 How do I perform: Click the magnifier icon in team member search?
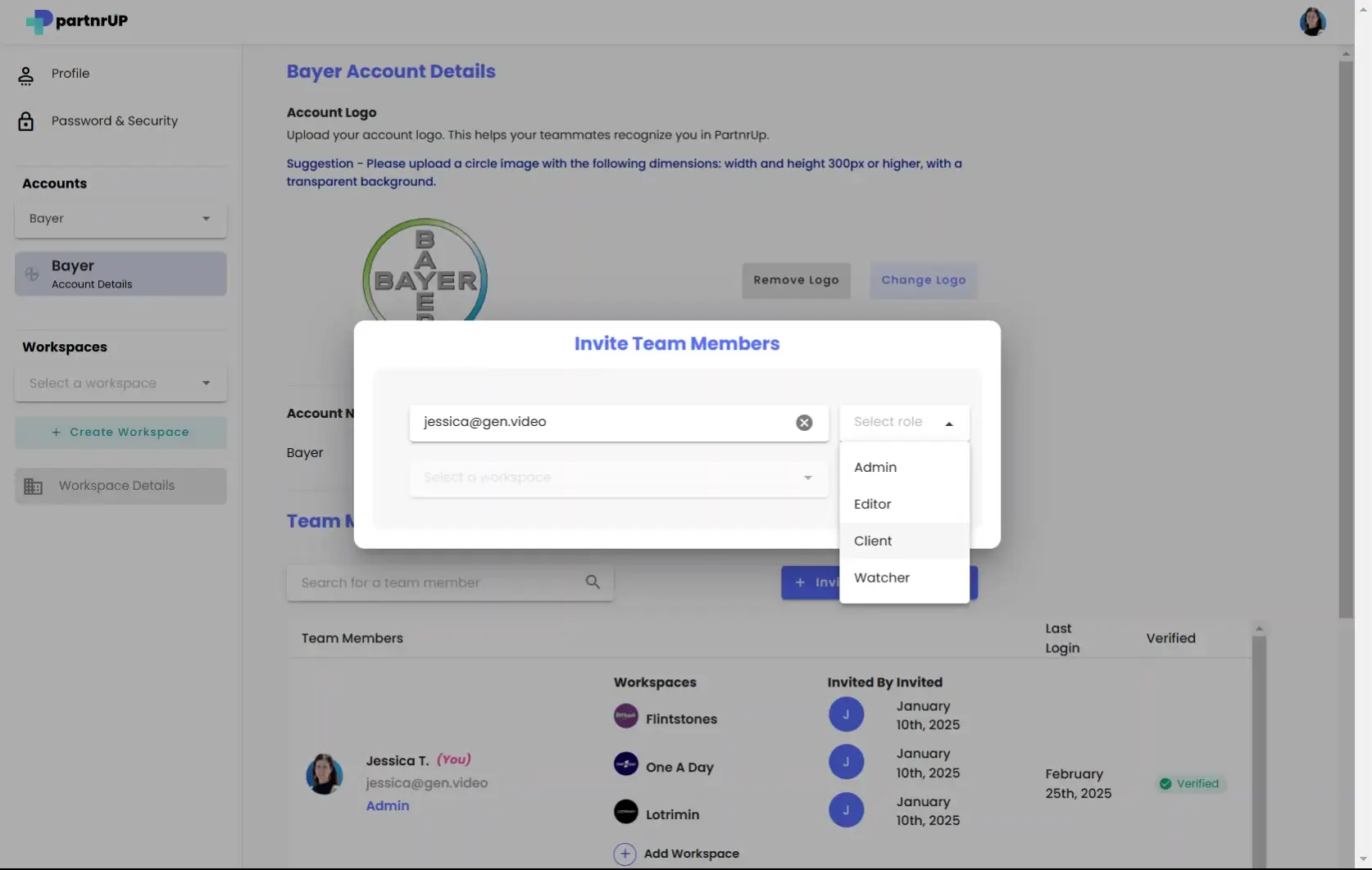(x=593, y=582)
